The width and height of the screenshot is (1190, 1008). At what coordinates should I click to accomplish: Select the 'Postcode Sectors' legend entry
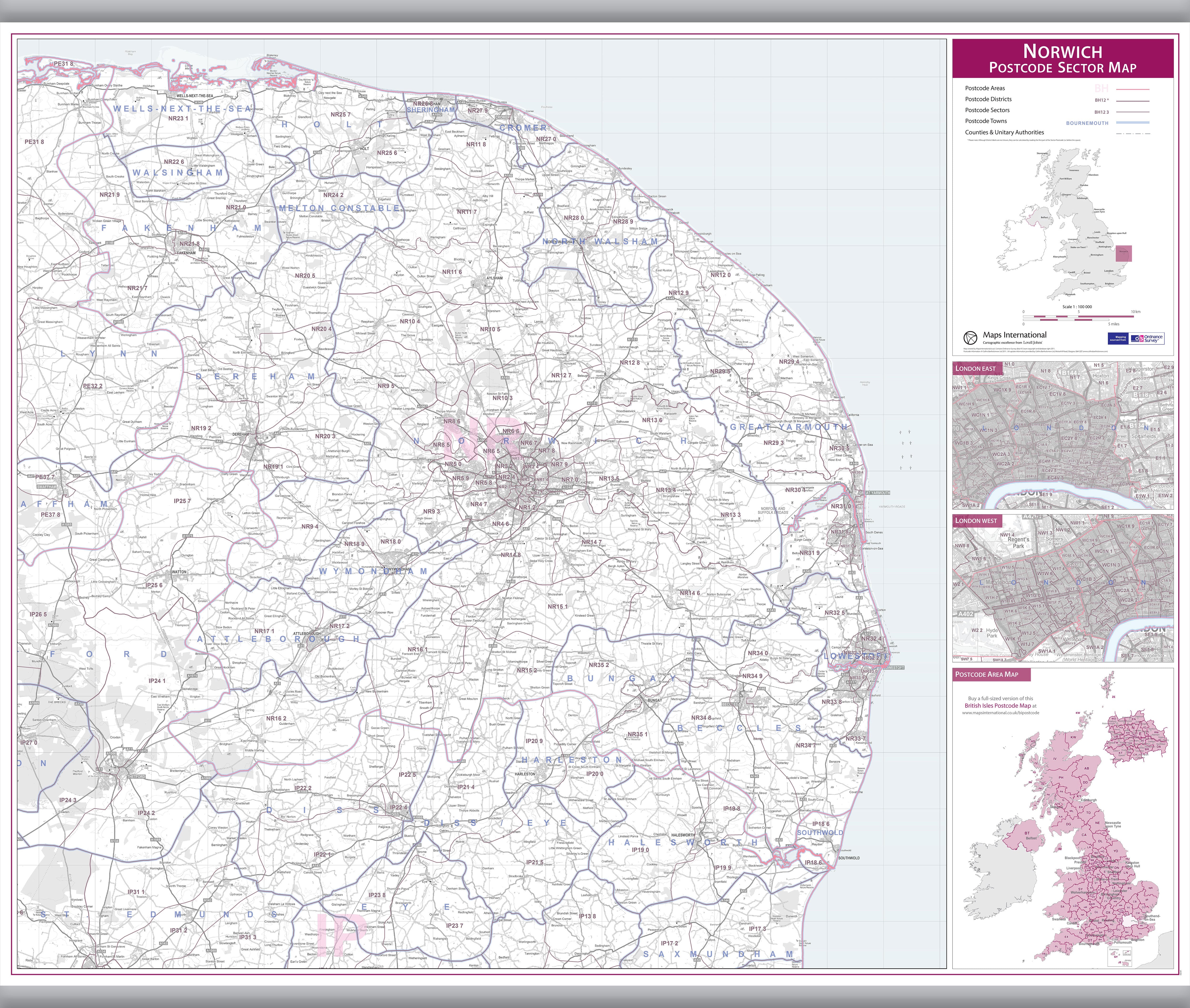987,110
